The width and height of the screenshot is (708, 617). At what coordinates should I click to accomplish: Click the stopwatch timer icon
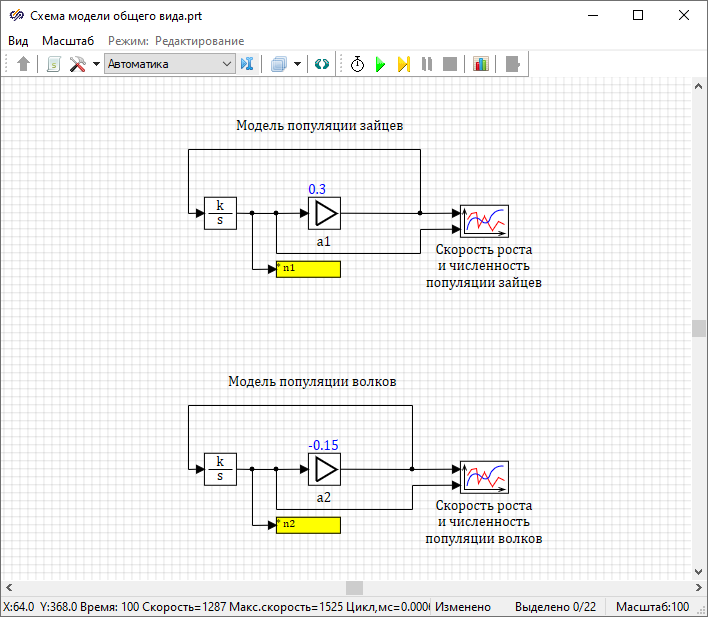[357, 64]
